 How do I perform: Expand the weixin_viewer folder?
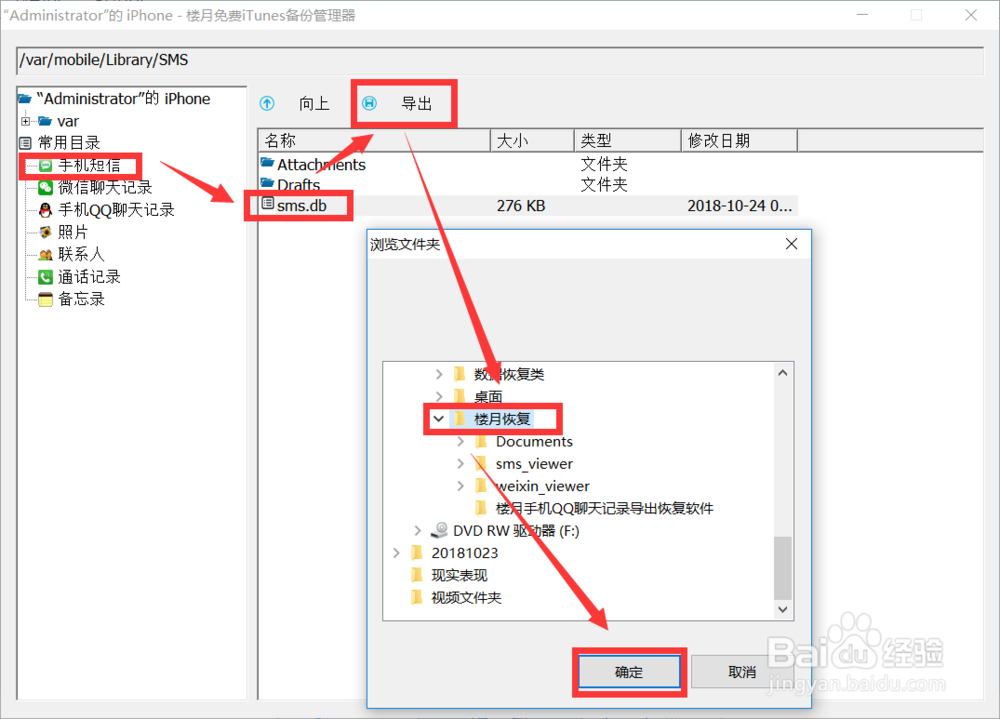point(460,486)
